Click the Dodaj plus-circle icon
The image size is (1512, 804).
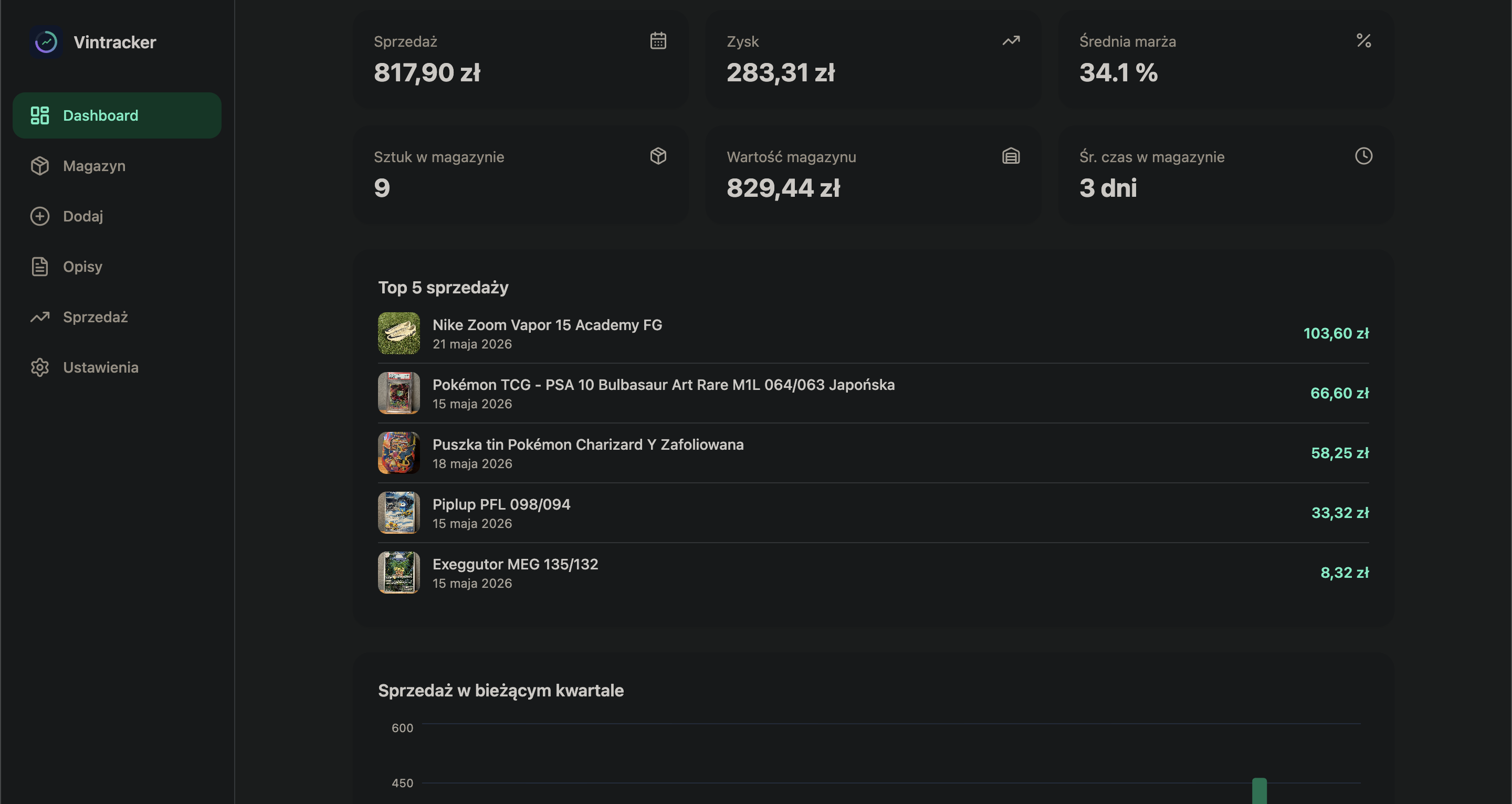tap(40, 217)
